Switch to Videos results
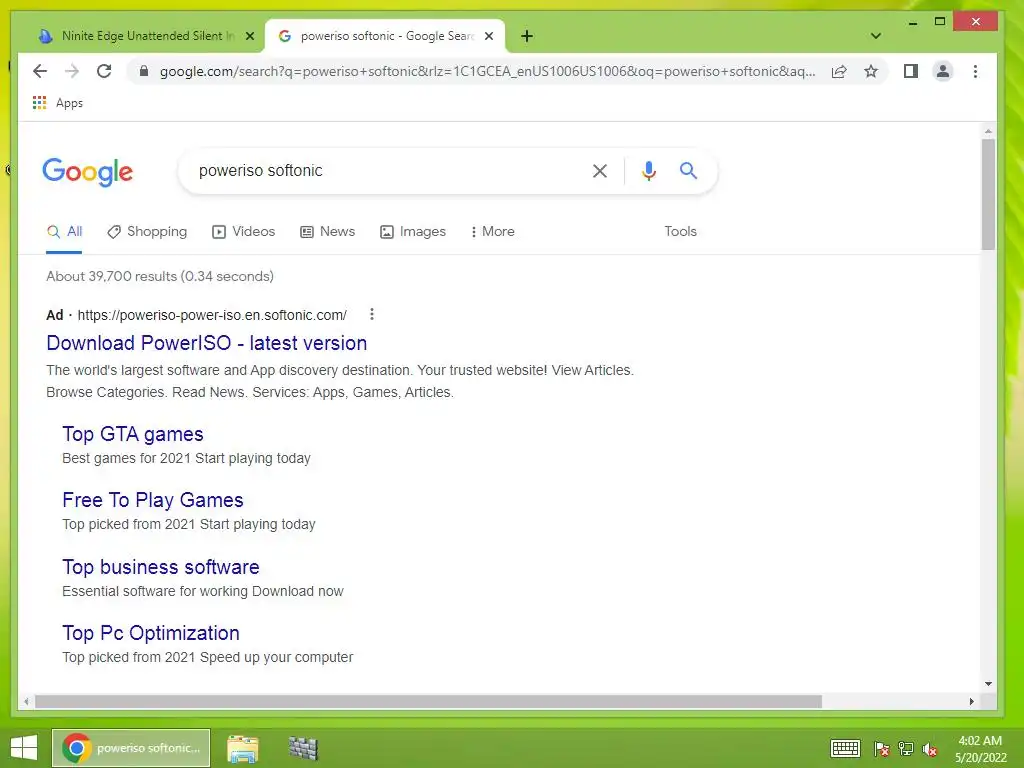Screen dimensions: 1024x768 (x=244, y=232)
